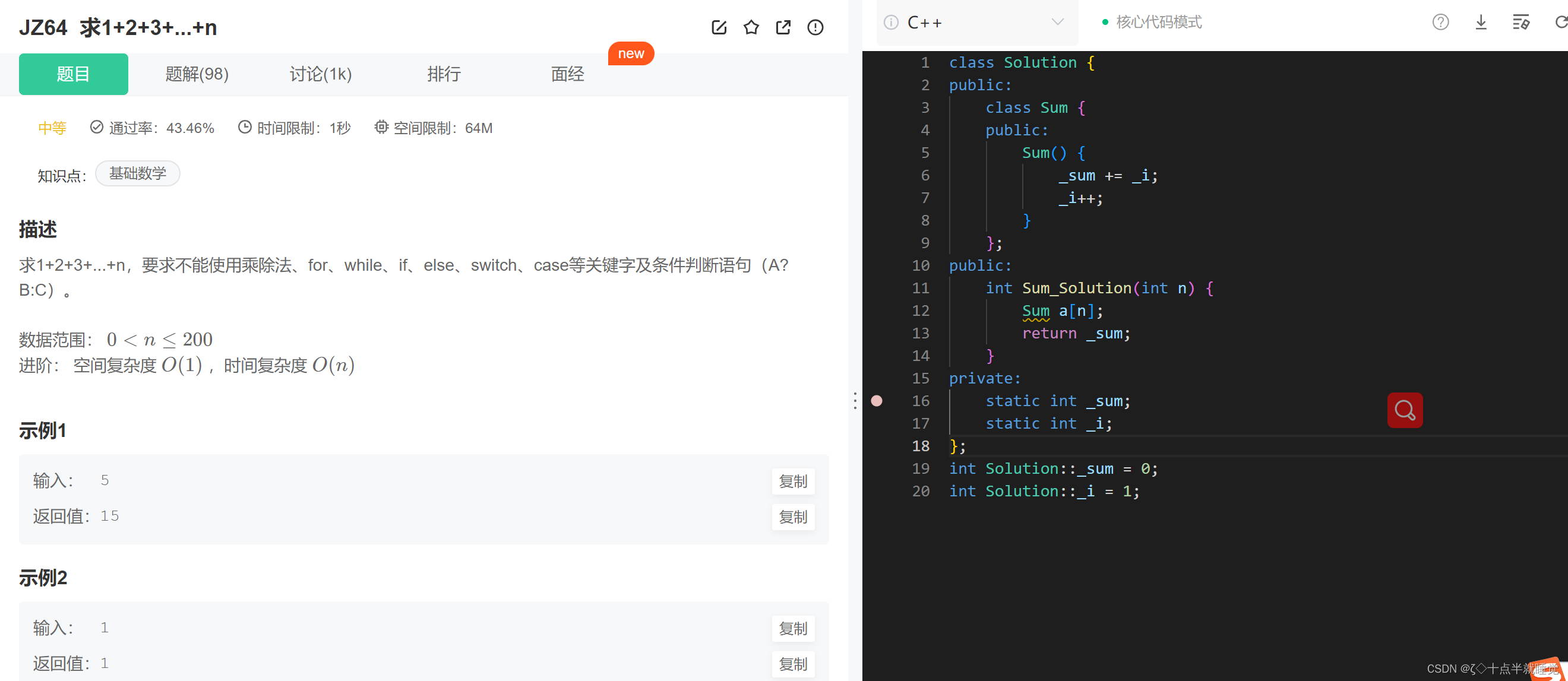Viewport: 1568px width, 681px height.
Task: Click line number 18 in the gutter
Action: pos(921,446)
